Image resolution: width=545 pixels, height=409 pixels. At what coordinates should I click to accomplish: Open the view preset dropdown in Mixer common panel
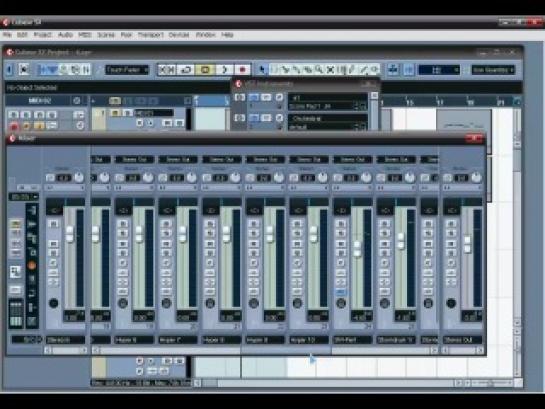pos(24,197)
